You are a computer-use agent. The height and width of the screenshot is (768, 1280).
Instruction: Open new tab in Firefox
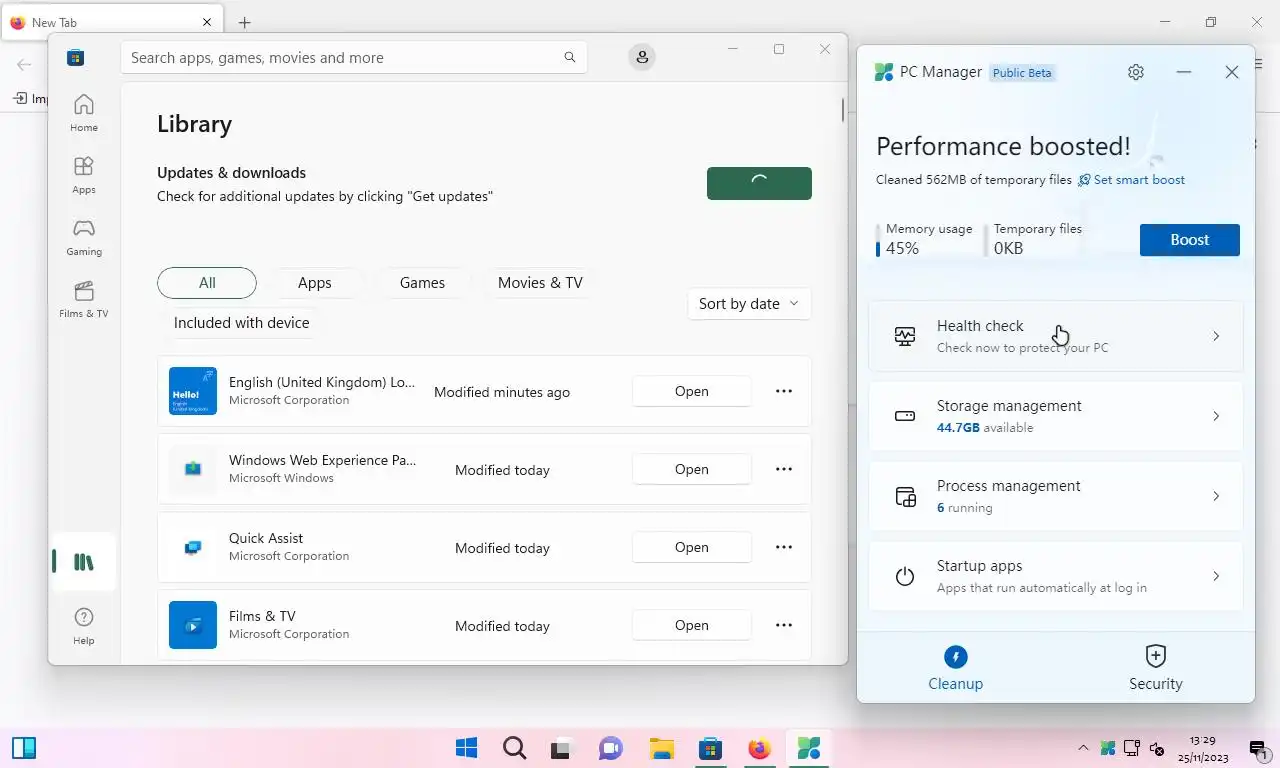(x=244, y=22)
